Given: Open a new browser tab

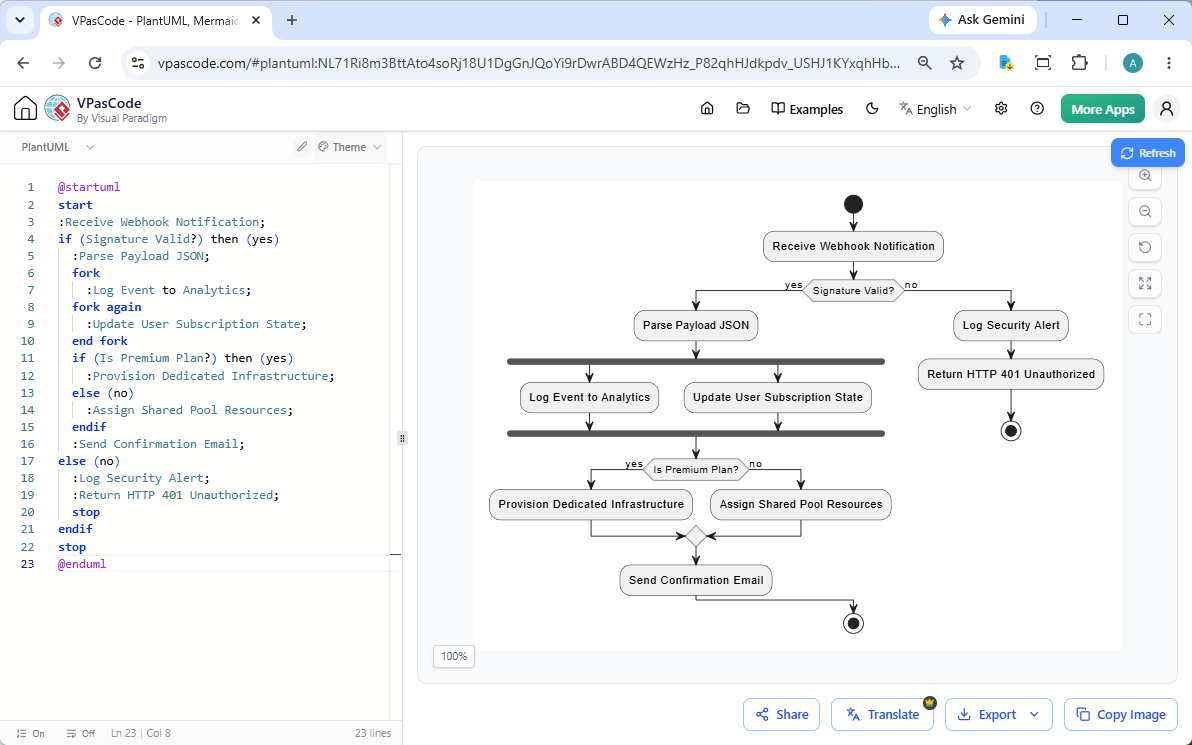Looking at the screenshot, I should tap(292, 21).
